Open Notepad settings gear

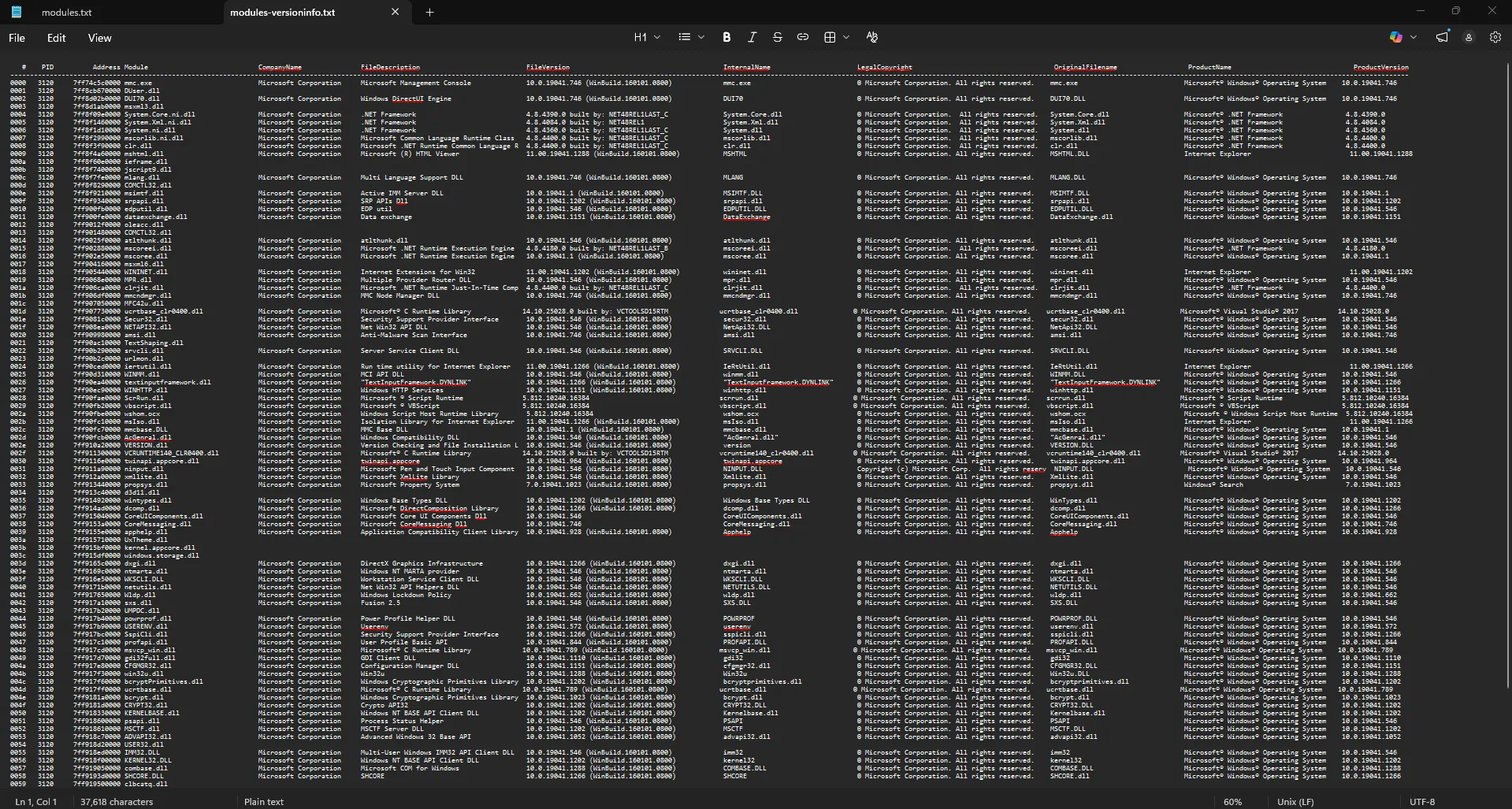[x=1495, y=37]
